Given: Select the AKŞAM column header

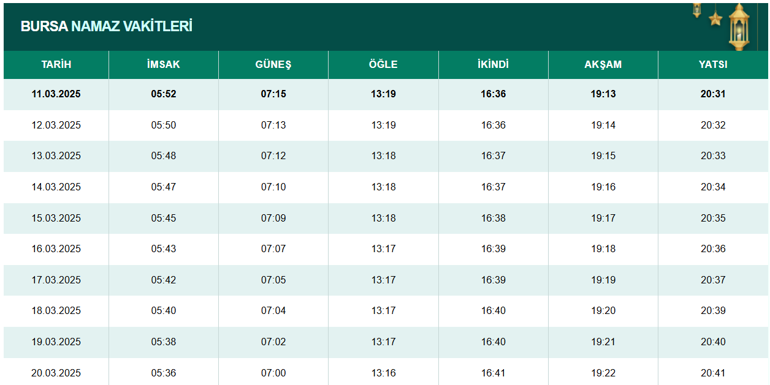Looking at the screenshot, I should pyautogui.click(x=604, y=65).
